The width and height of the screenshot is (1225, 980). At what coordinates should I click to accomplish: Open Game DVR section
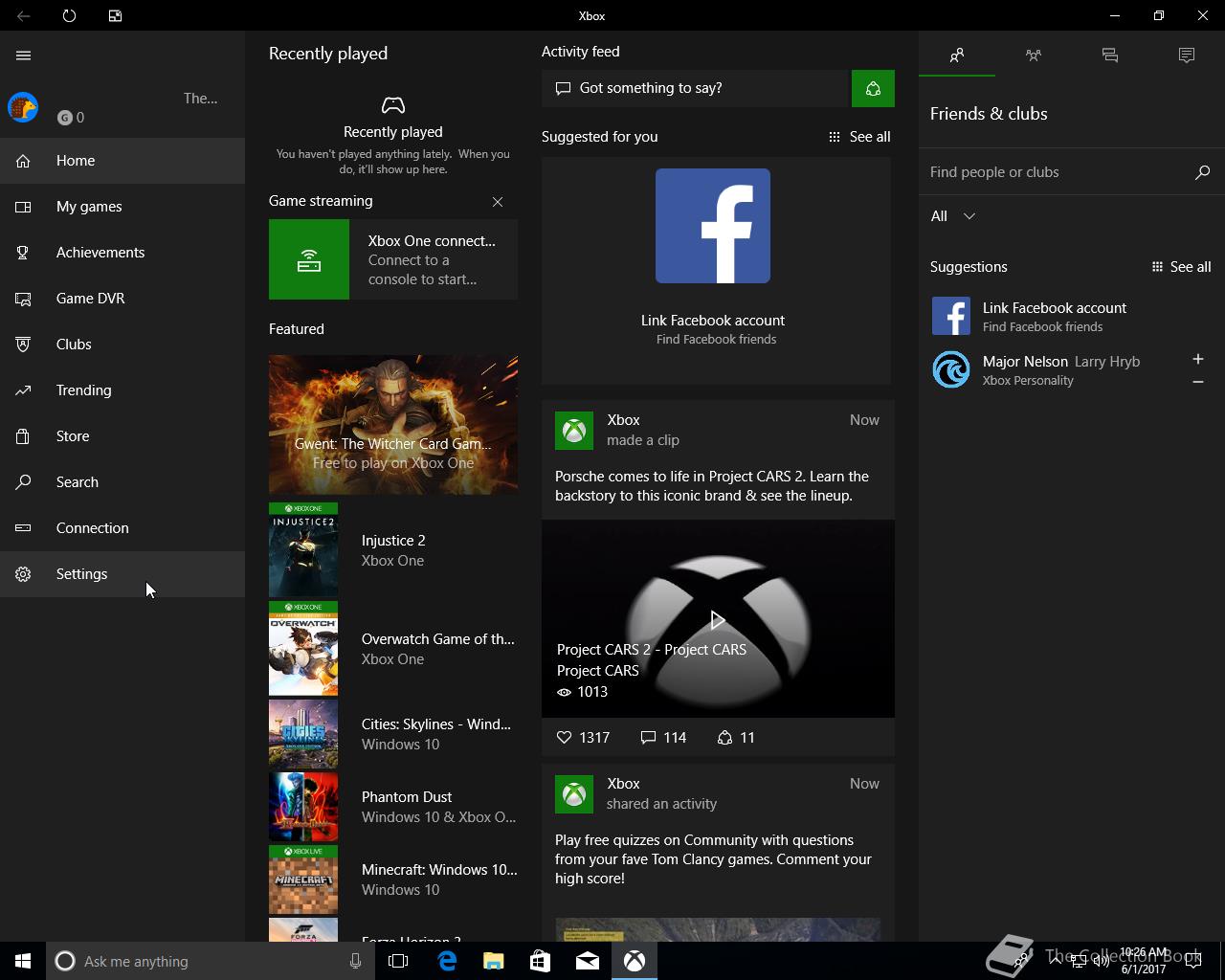[122, 299]
